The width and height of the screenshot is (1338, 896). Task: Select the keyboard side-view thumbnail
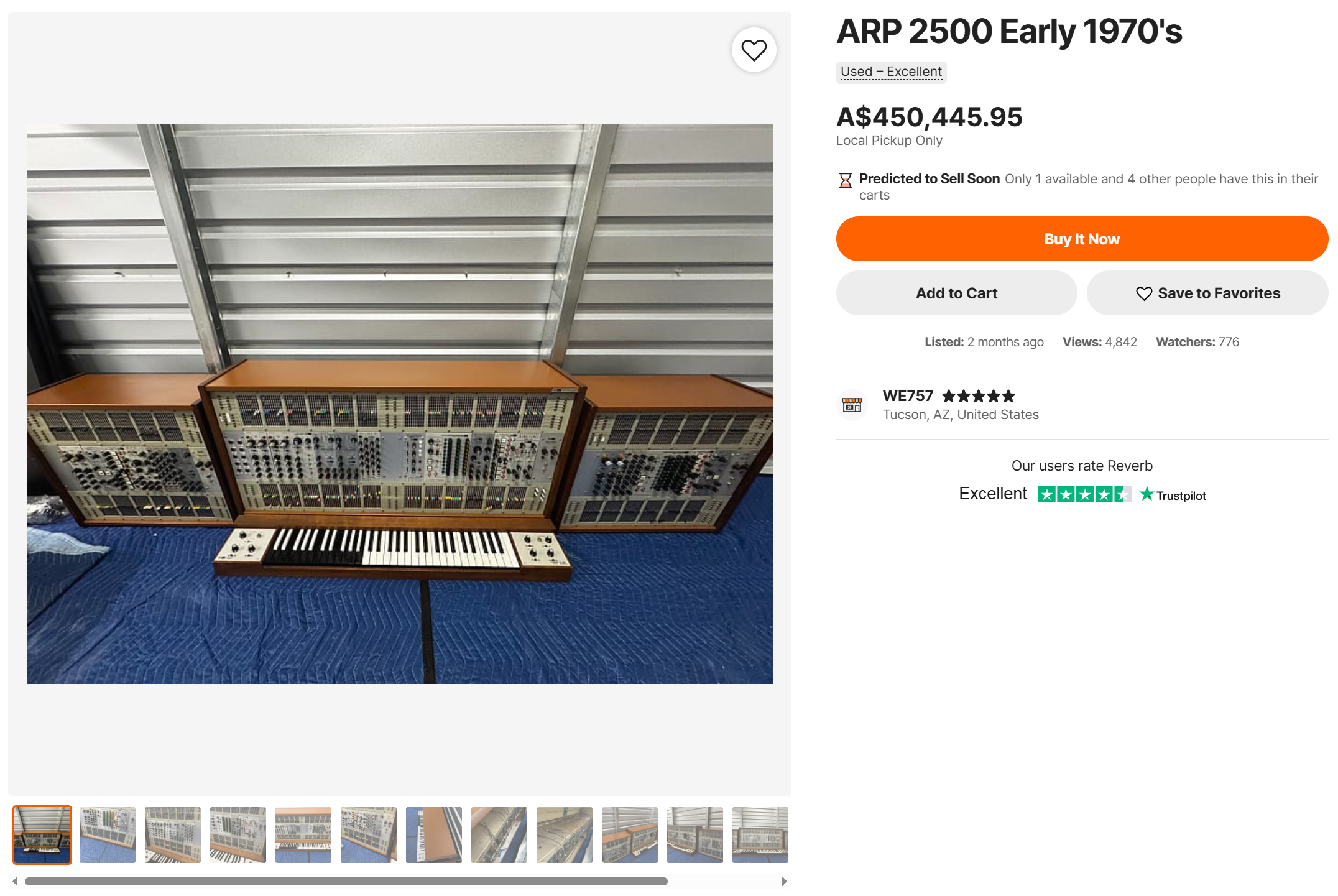pos(434,834)
